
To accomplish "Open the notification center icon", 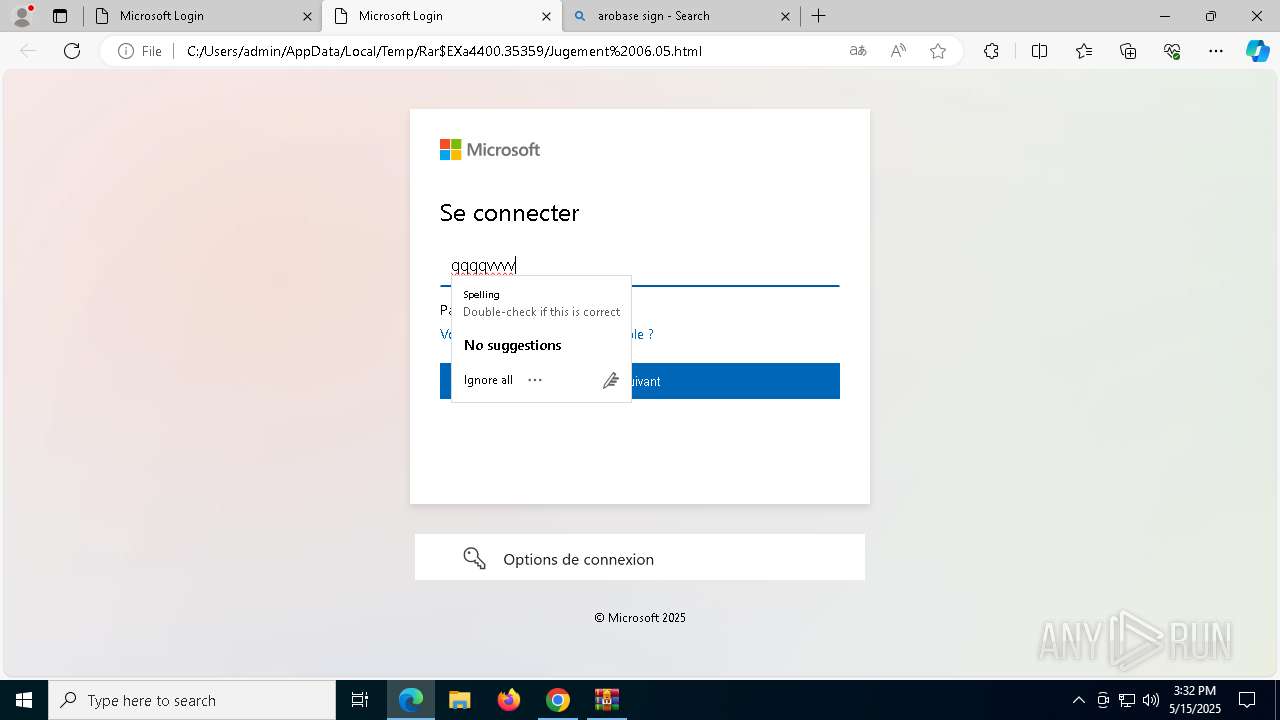I will [1247, 700].
